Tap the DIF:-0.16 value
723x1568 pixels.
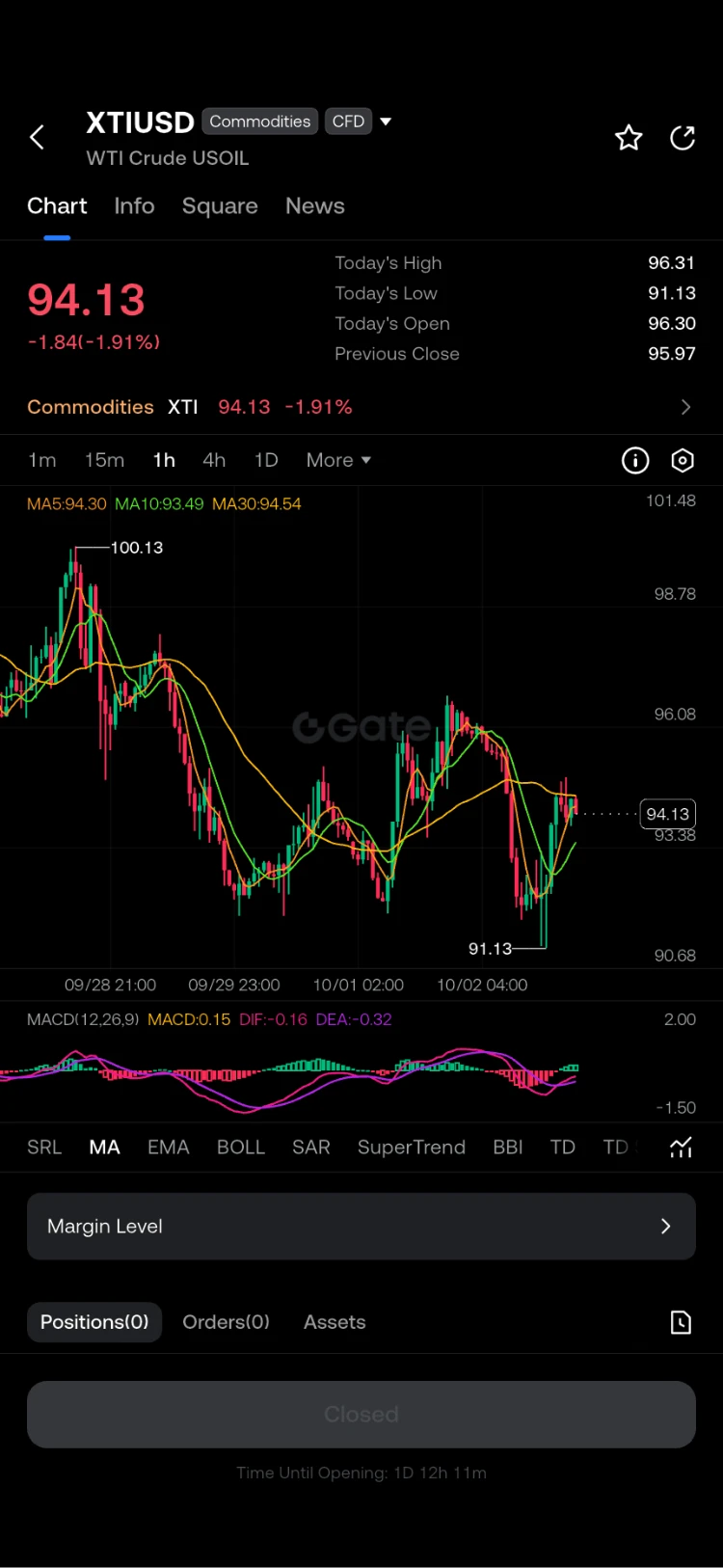point(273,1019)
